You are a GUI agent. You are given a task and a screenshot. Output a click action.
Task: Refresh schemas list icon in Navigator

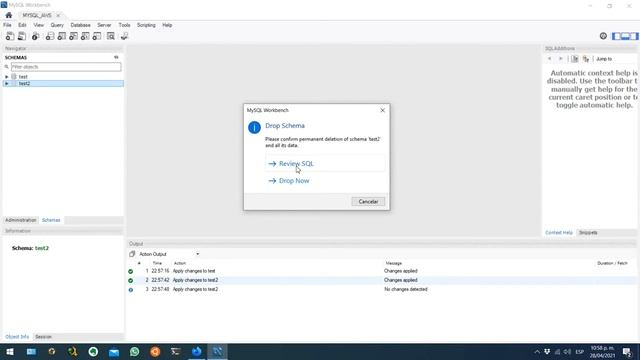click(116, 58)
